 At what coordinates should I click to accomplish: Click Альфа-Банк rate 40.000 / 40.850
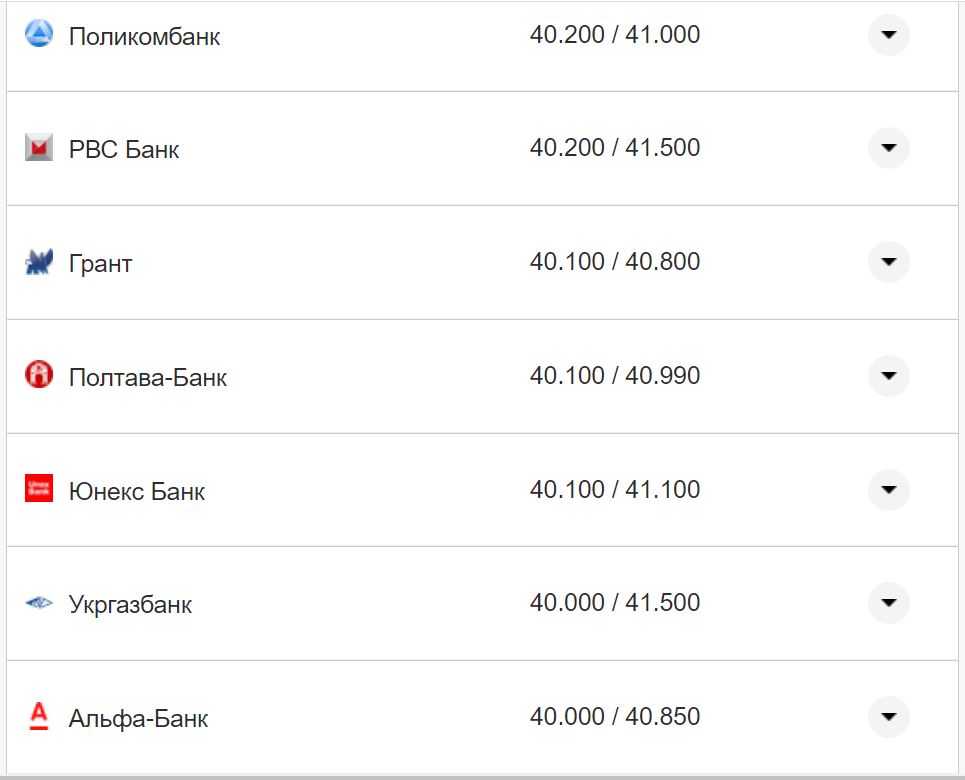[615, 717]
